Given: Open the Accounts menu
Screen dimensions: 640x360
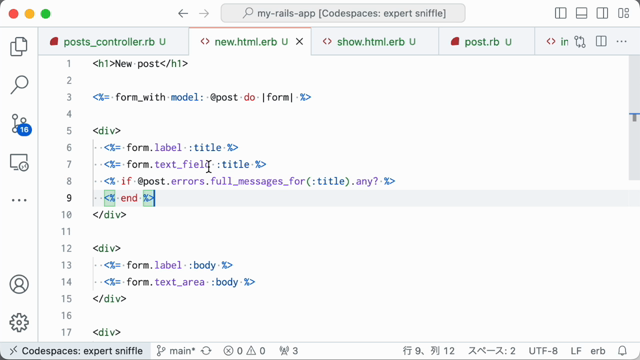Looking at the screenshot, I should (19, 284).
